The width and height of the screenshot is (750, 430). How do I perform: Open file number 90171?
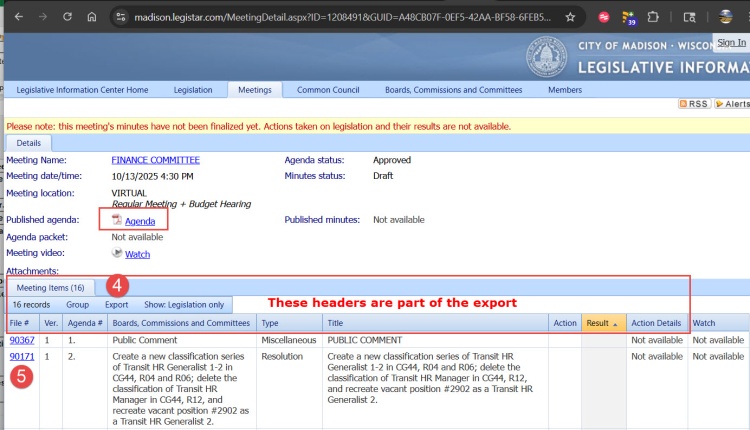(21, 356)
